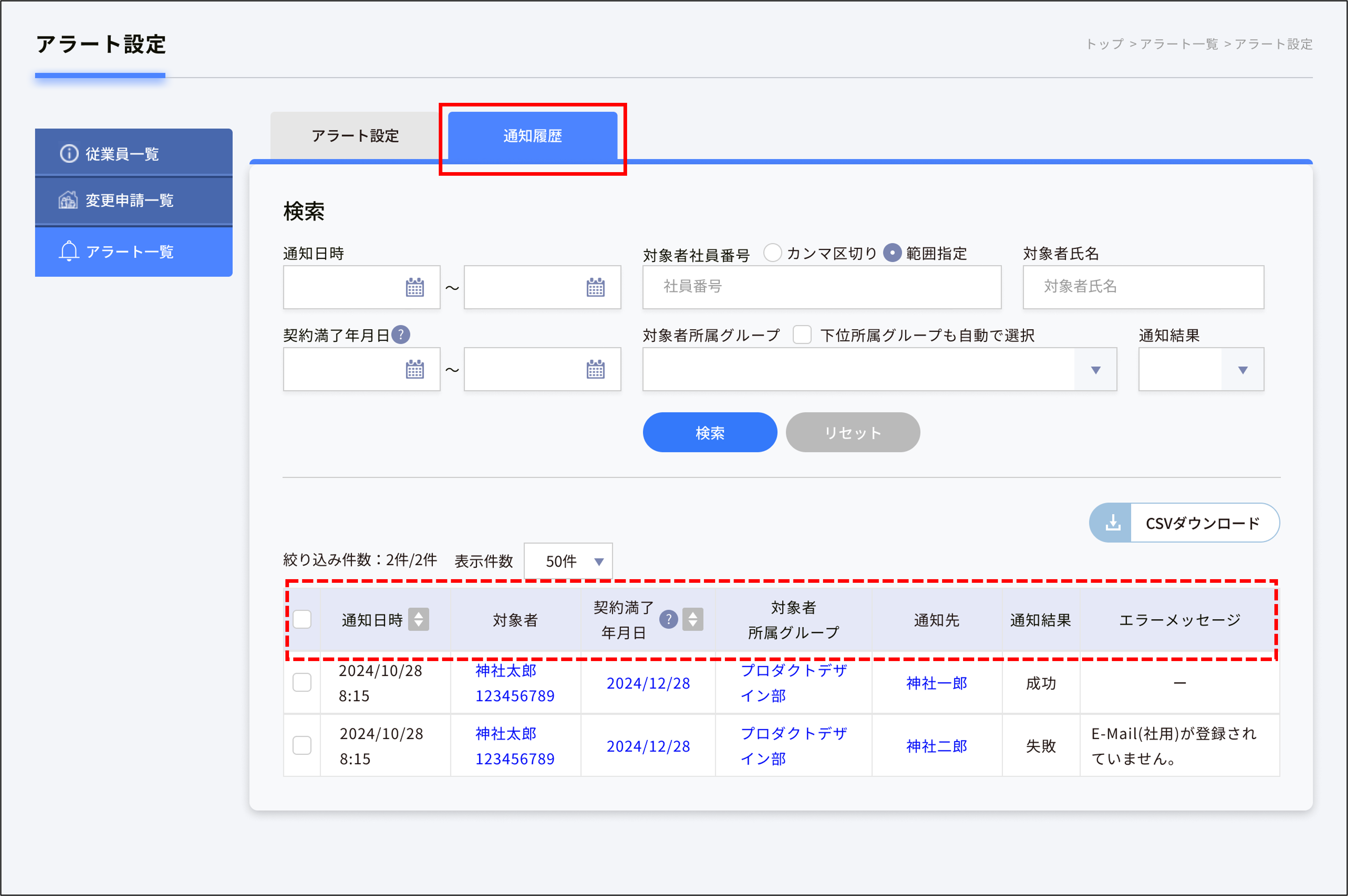Check the select-all checkbox in table header
Image resolution: width=1348 pixels, height=896 pixels.
302,619
